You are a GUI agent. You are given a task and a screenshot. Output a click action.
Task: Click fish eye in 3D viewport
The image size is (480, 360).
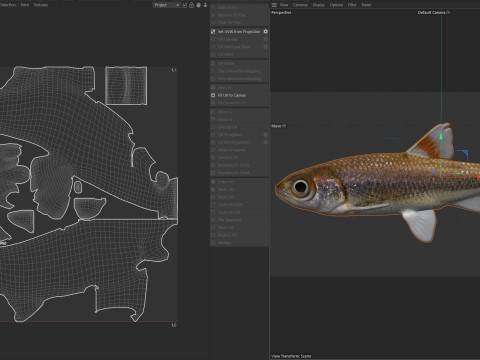click(x=301, y=188)
